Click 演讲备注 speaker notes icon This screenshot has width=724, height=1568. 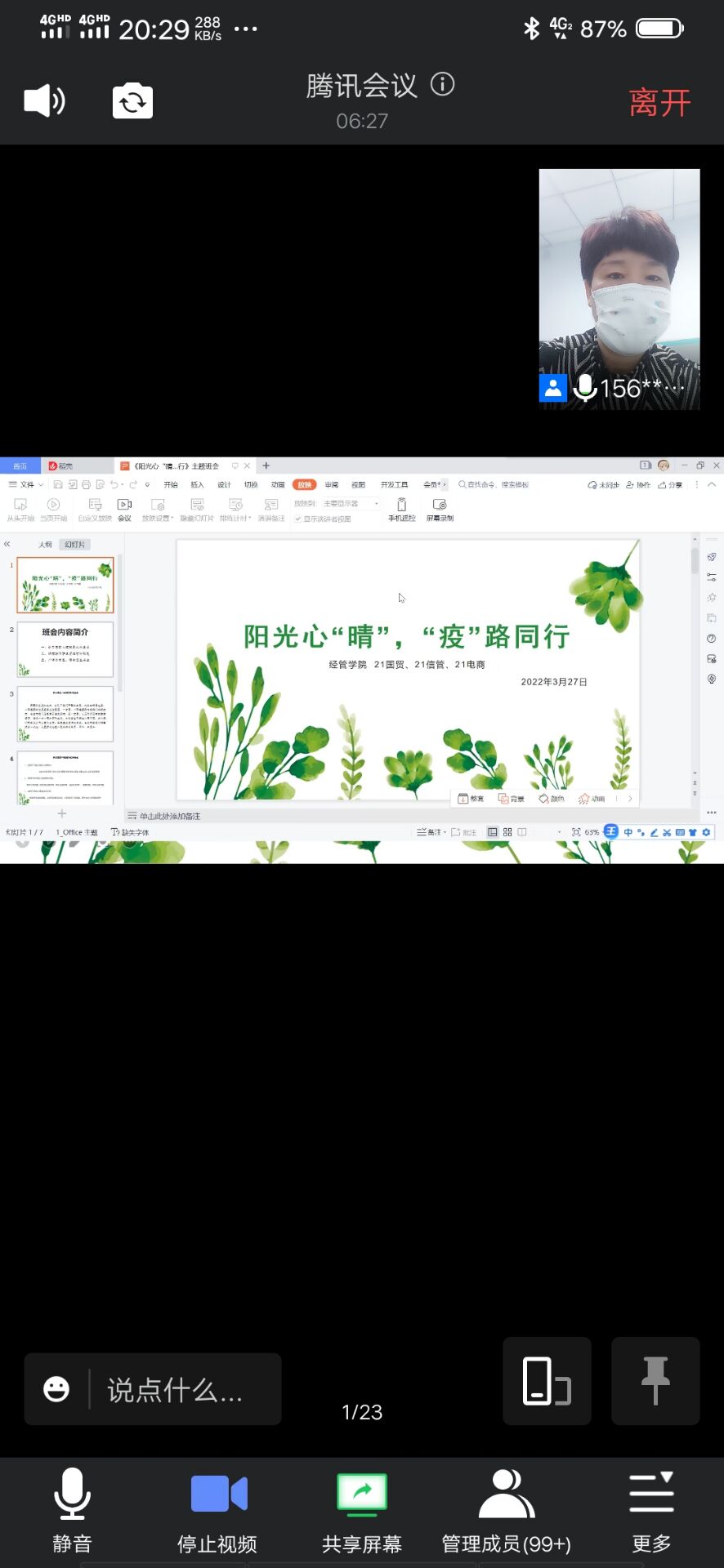[x=271, y=510]
